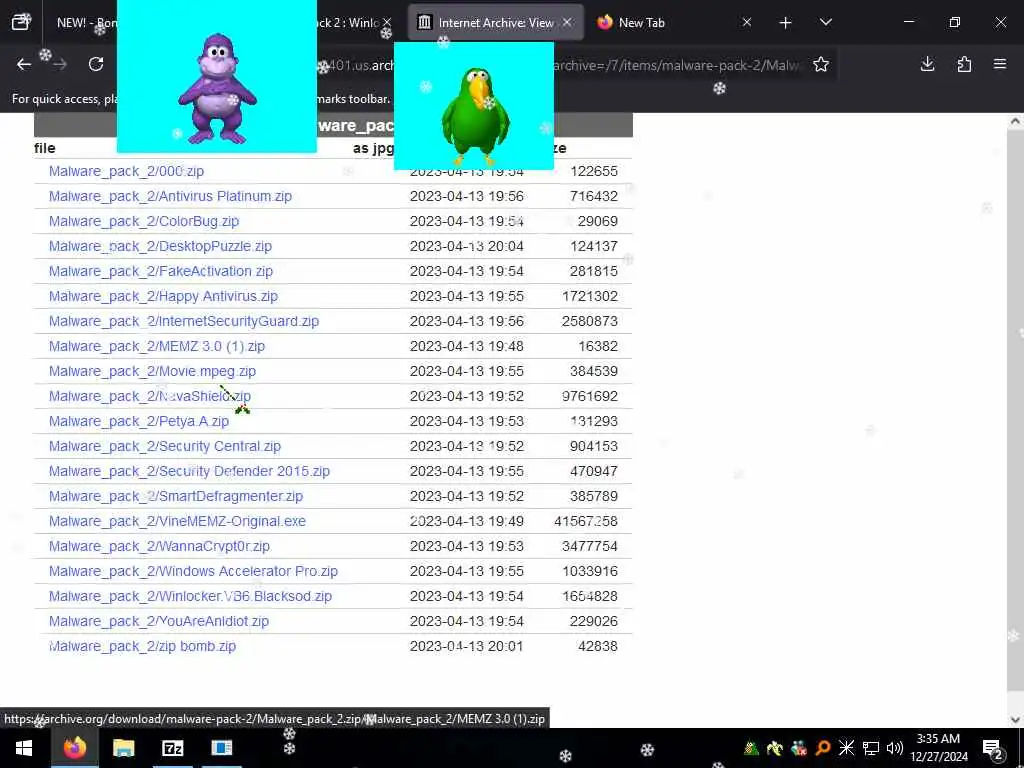Open the Firefox downloads panel
The image size is (1024, 768).
pyautogui.click(x=927, y=64)
